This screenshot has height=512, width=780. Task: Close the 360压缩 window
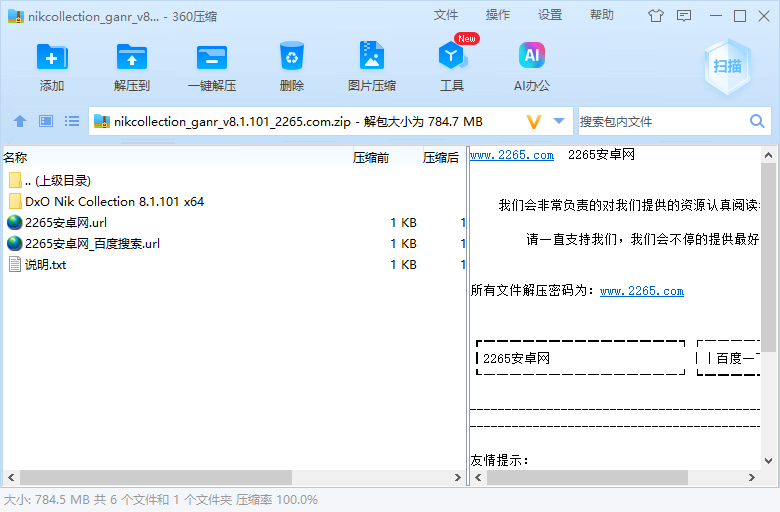(764, 16)
